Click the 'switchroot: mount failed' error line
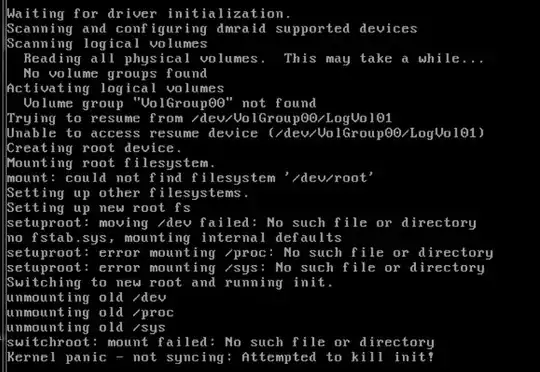The height and width of the screenshot is (372, 540). (220, 343)
